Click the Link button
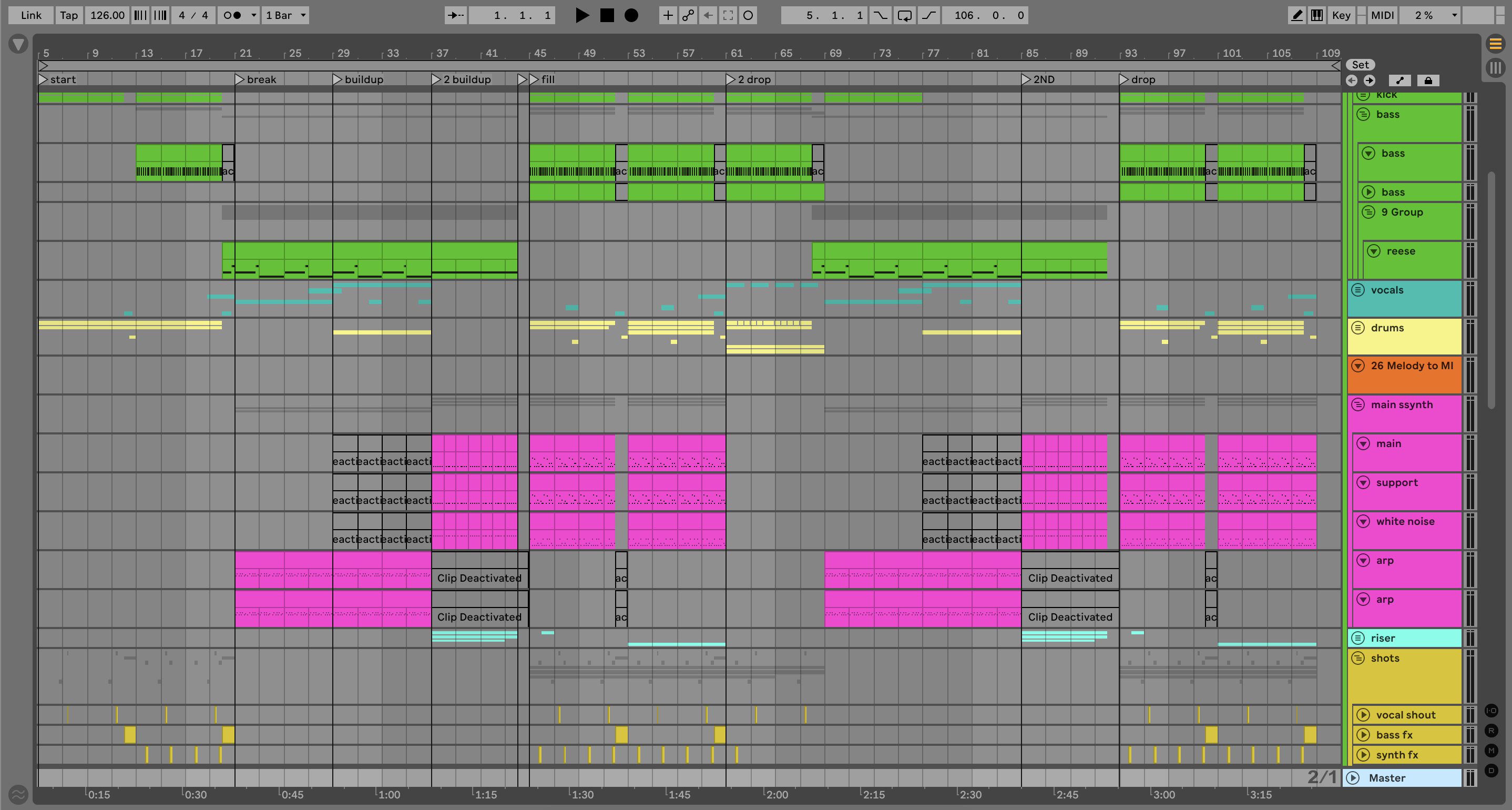This screenshot has width=1512, height=810. pos(30,15)
